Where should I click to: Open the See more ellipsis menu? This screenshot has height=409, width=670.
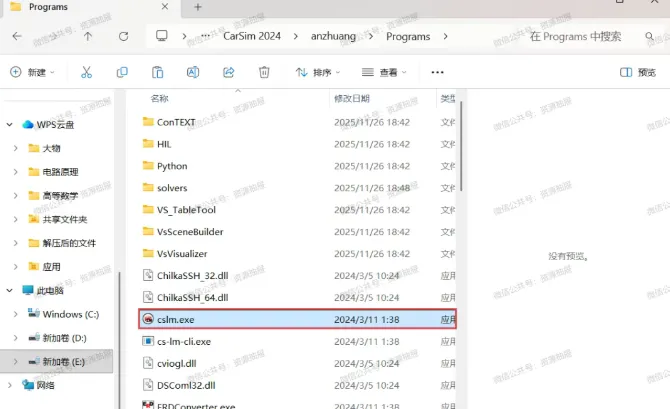(x=438, y=72)
